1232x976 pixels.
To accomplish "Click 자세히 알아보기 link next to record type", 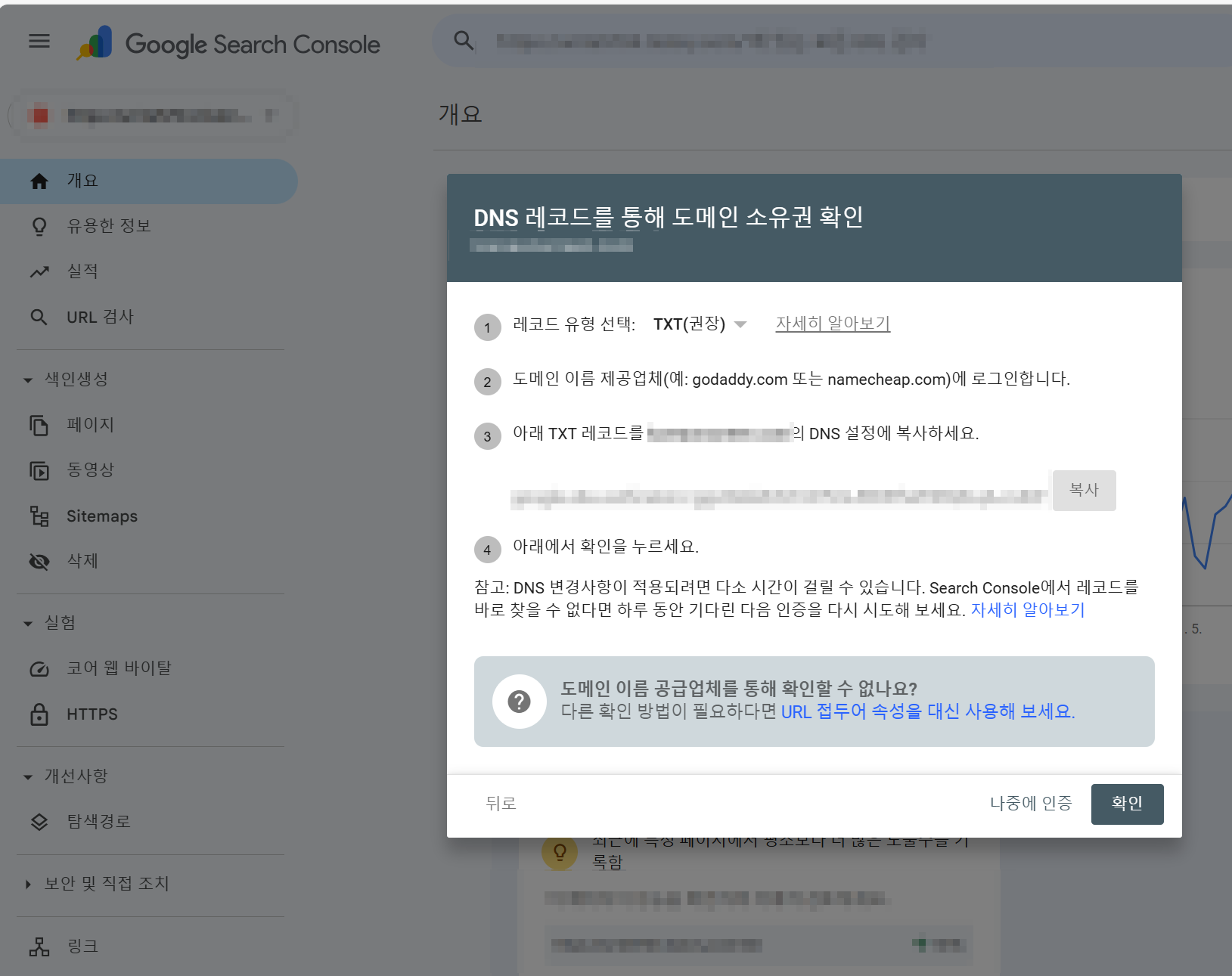I will [833, 324].
